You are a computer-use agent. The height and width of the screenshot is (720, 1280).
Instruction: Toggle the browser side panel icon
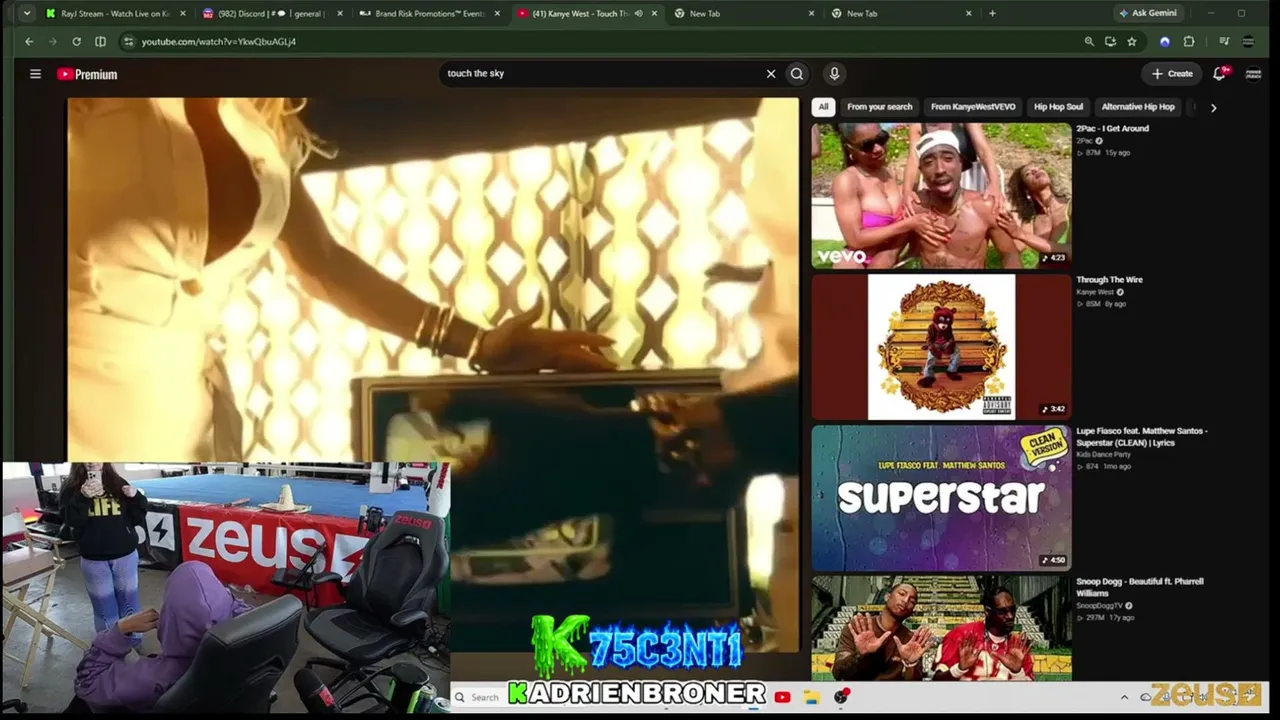[x=100, y=41]
